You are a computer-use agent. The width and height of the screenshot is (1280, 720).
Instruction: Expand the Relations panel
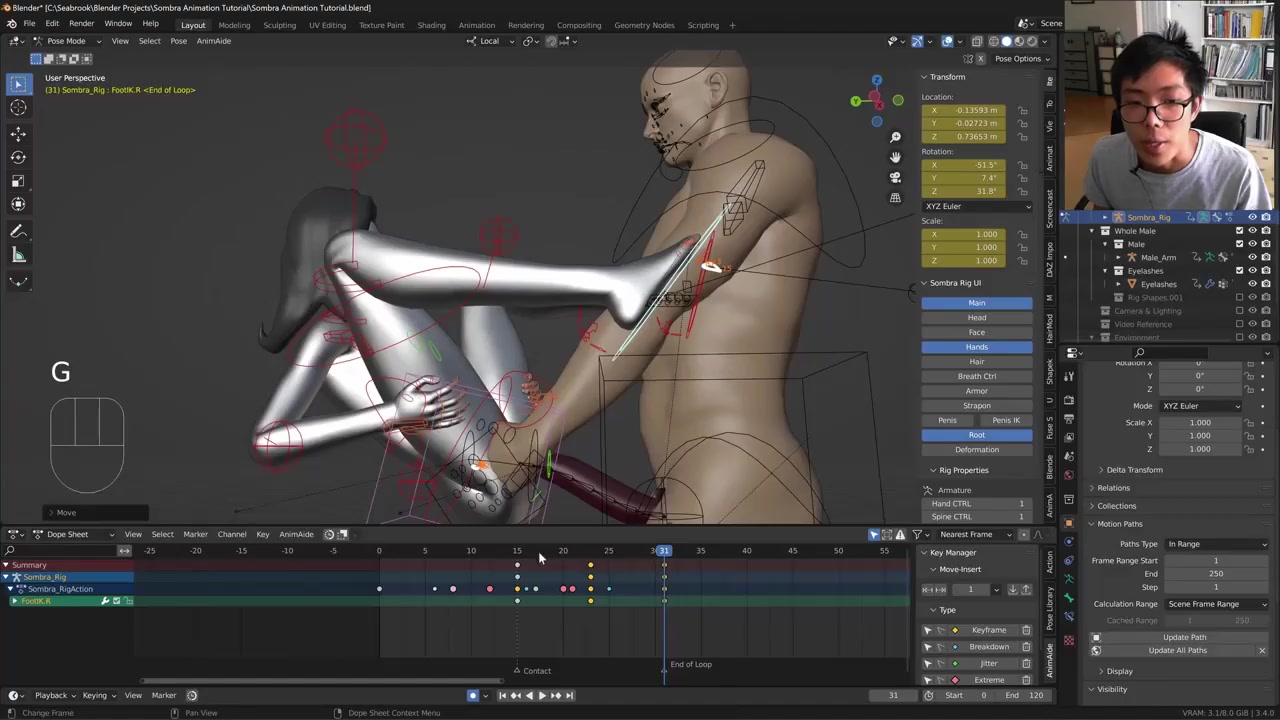tap(1113, 488)
